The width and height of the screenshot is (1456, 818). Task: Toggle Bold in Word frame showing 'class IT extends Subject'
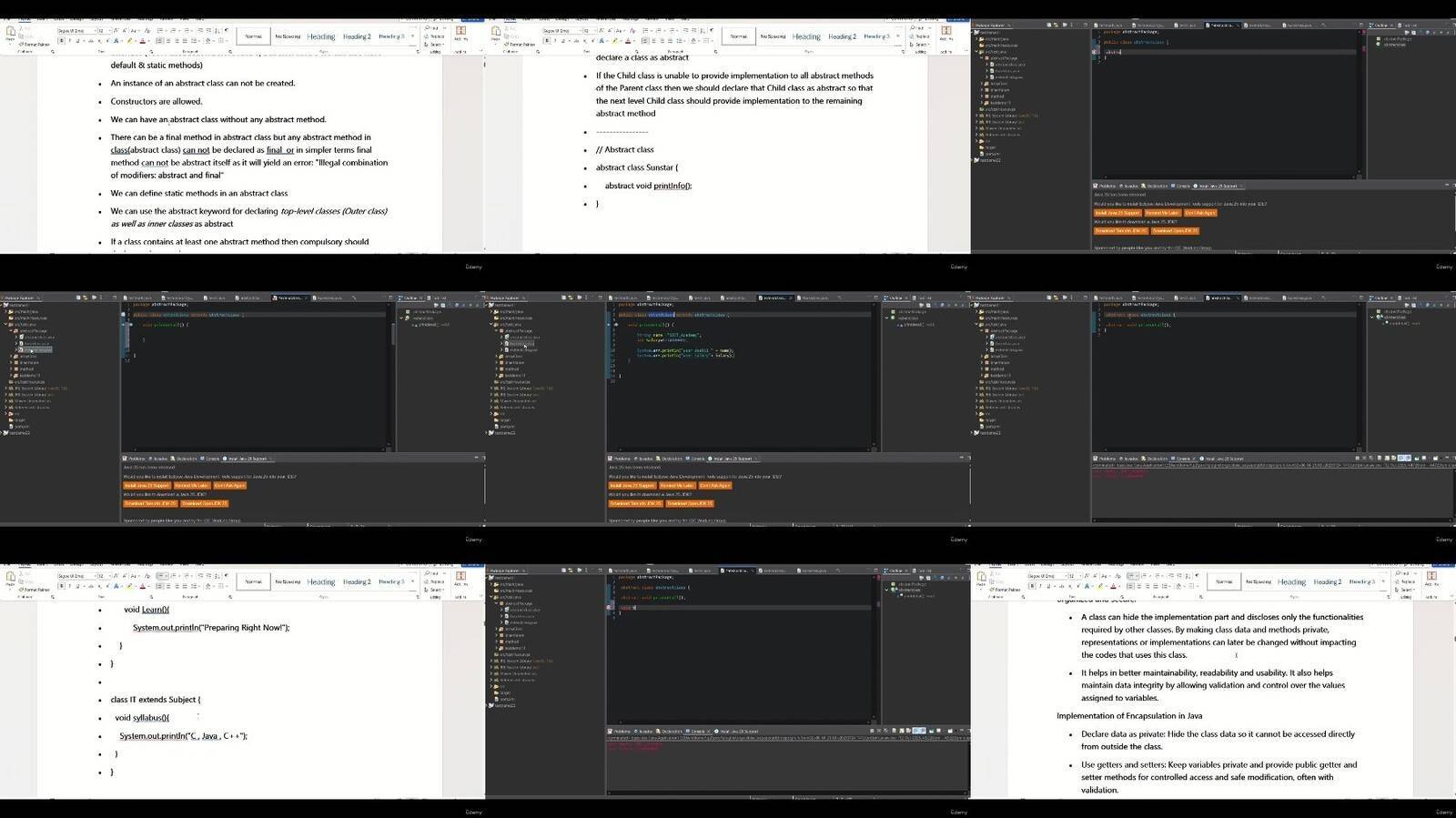(61, 586)
